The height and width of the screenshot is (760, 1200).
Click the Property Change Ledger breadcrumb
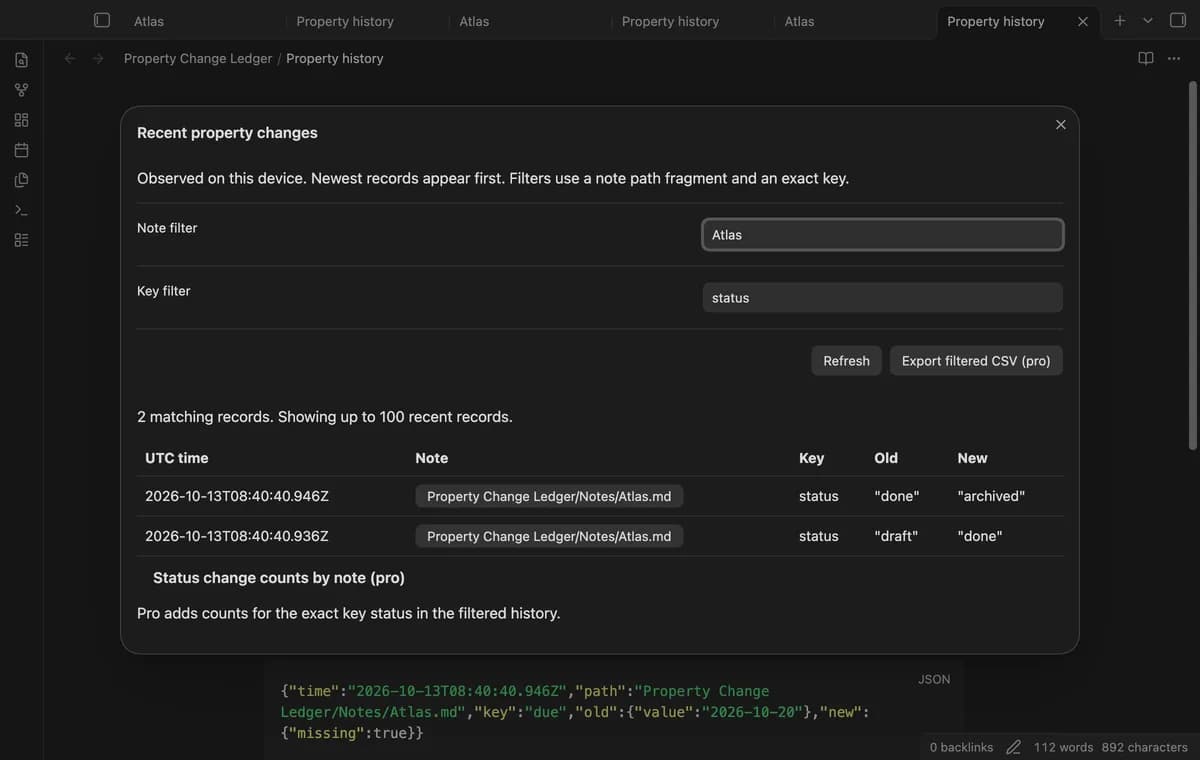tap(198, 58)
